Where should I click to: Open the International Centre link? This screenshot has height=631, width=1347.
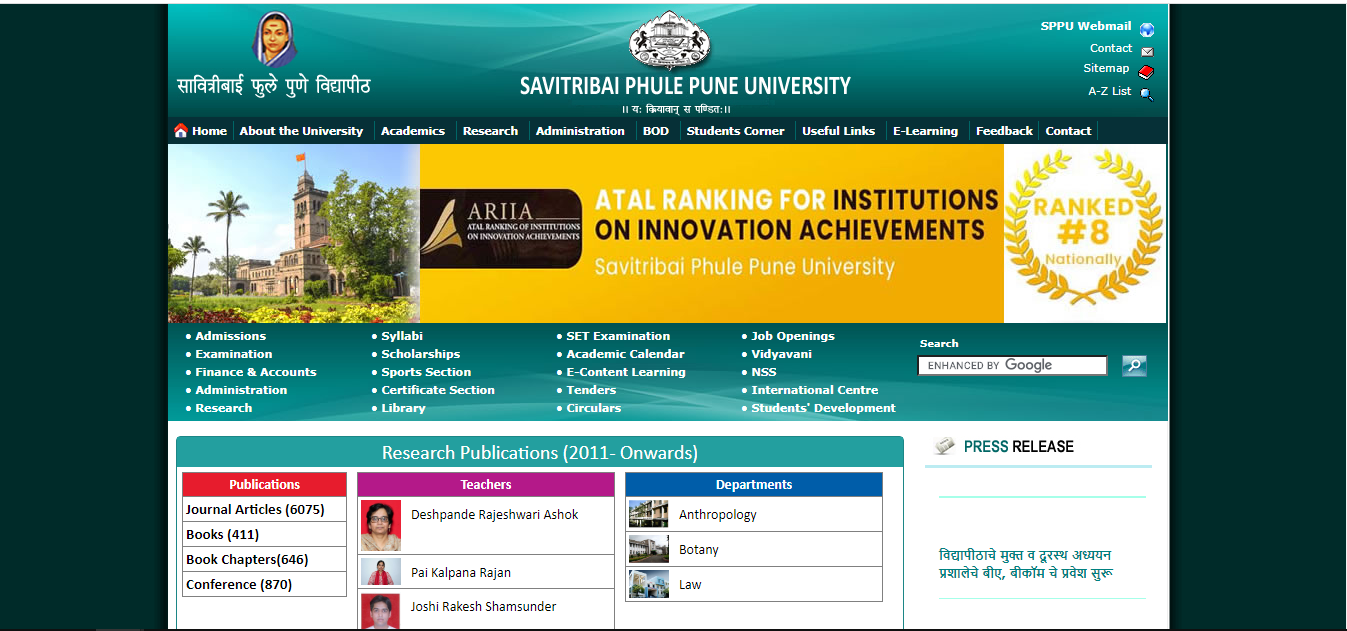[815, 390]
